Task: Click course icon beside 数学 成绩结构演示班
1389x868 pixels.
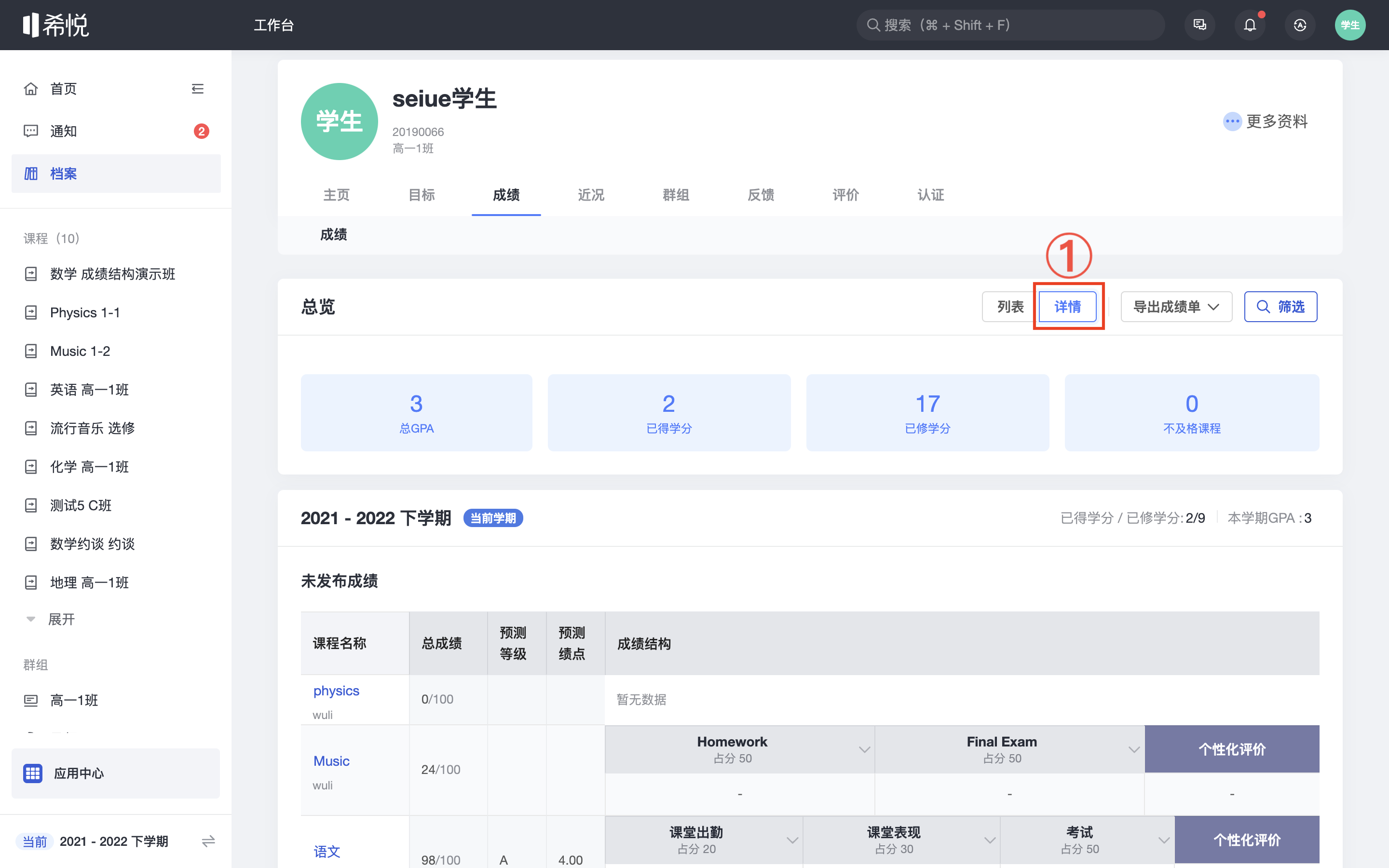Action: point(31,274)
